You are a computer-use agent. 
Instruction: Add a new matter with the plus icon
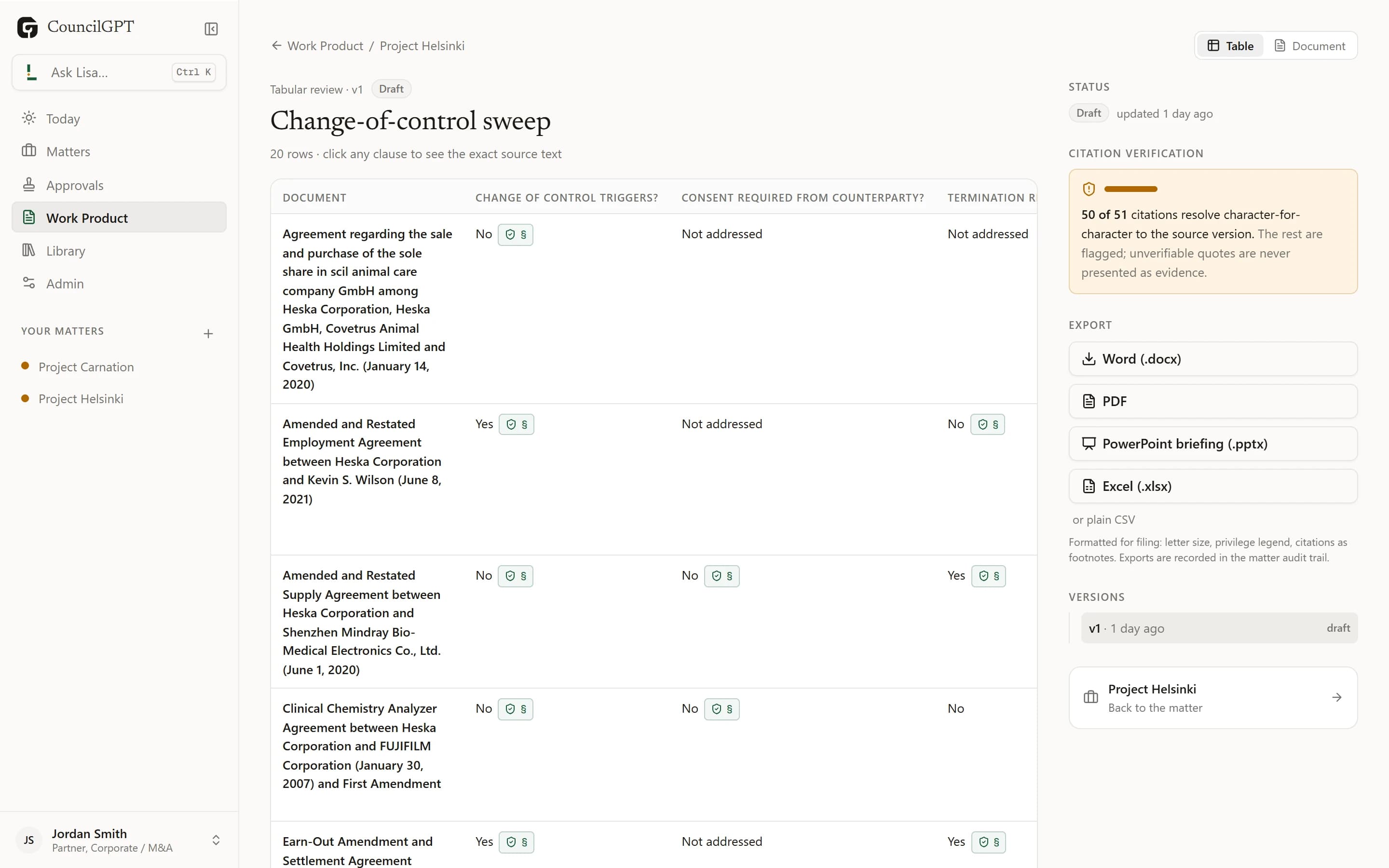tap(208, 334)
